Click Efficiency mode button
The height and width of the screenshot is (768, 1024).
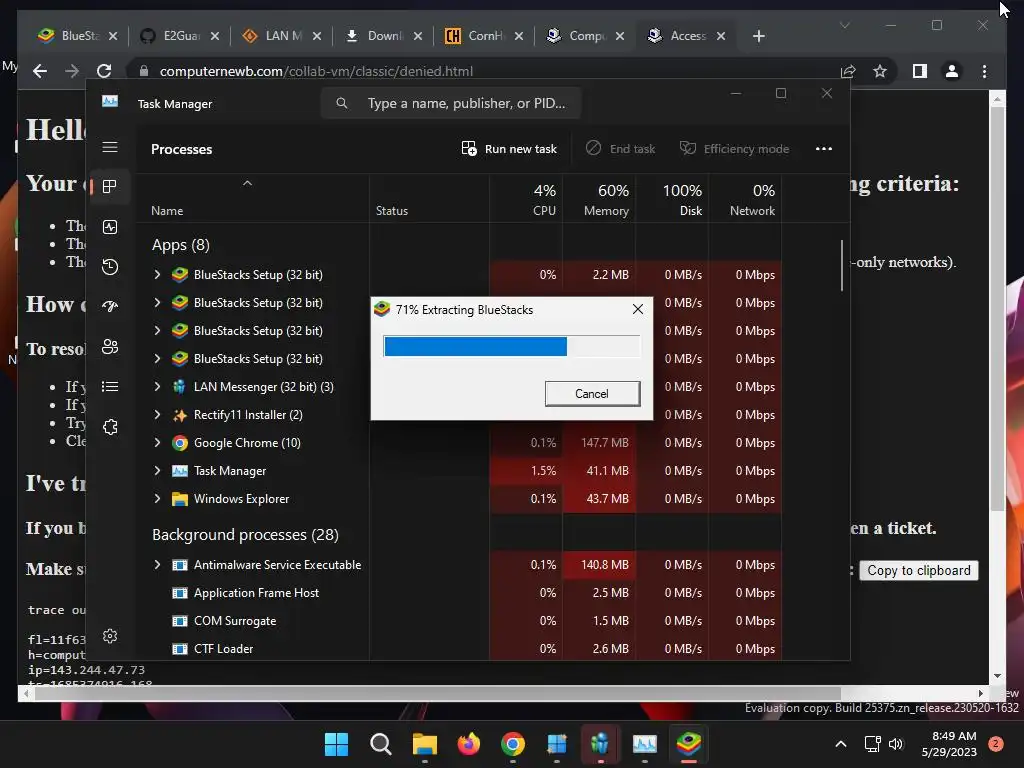(735, 149)
